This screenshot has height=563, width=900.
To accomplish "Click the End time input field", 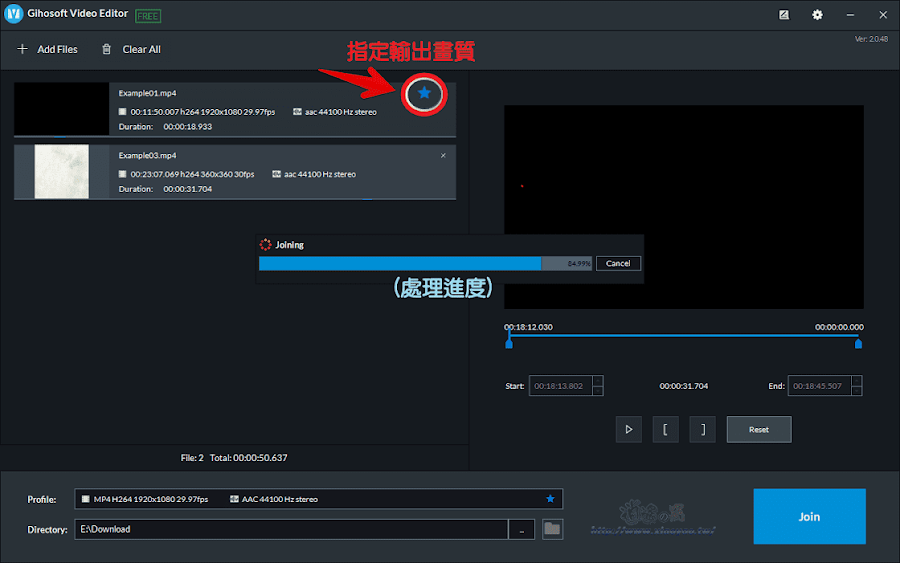I will click(x=819, y=386).
